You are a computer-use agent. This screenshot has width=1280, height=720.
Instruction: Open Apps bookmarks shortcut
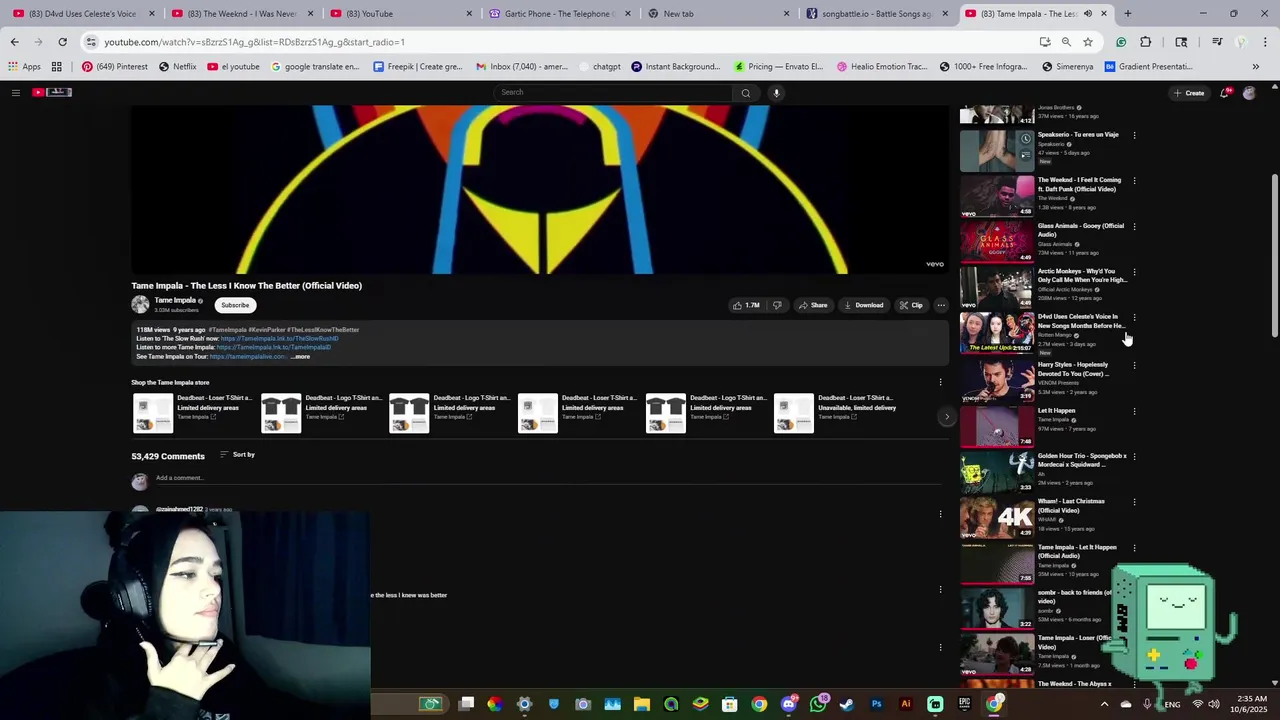pos(24,66)
